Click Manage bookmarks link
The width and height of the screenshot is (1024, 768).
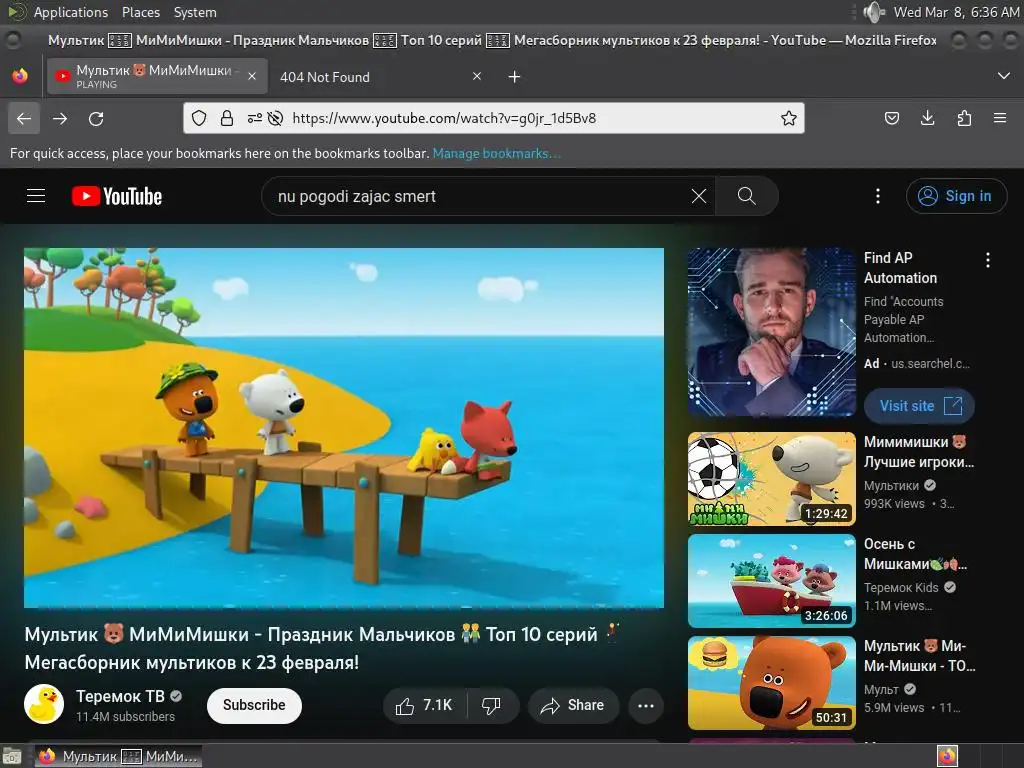[x=496, y=153]
